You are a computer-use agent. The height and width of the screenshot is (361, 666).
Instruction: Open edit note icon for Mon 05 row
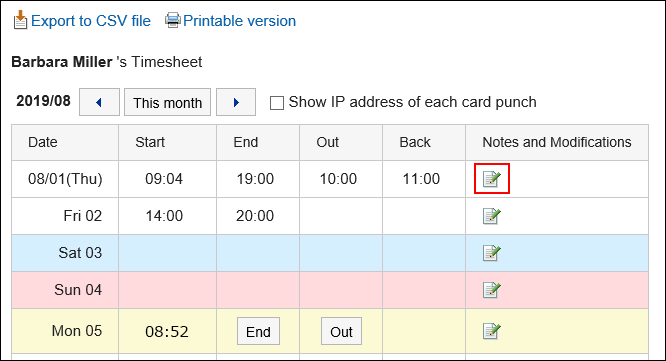(x=491, y=331)
